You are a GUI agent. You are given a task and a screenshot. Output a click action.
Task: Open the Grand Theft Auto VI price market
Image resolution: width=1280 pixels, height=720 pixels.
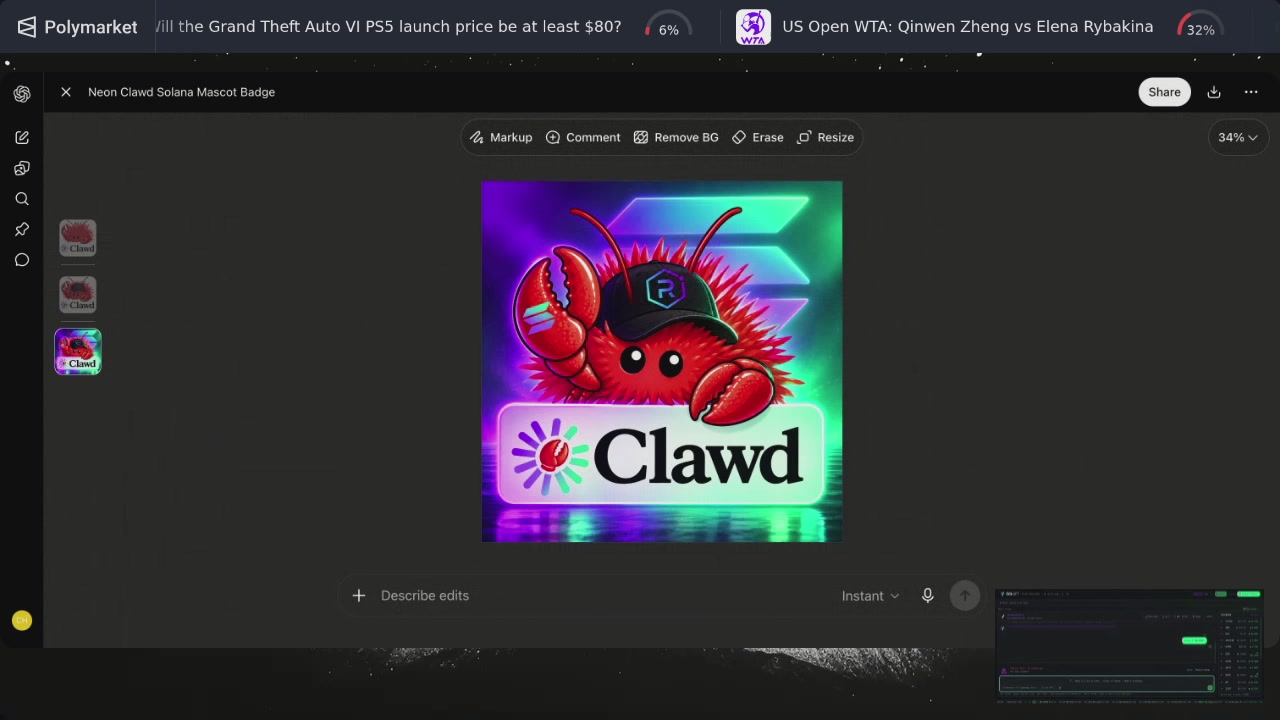click(388, 27)
